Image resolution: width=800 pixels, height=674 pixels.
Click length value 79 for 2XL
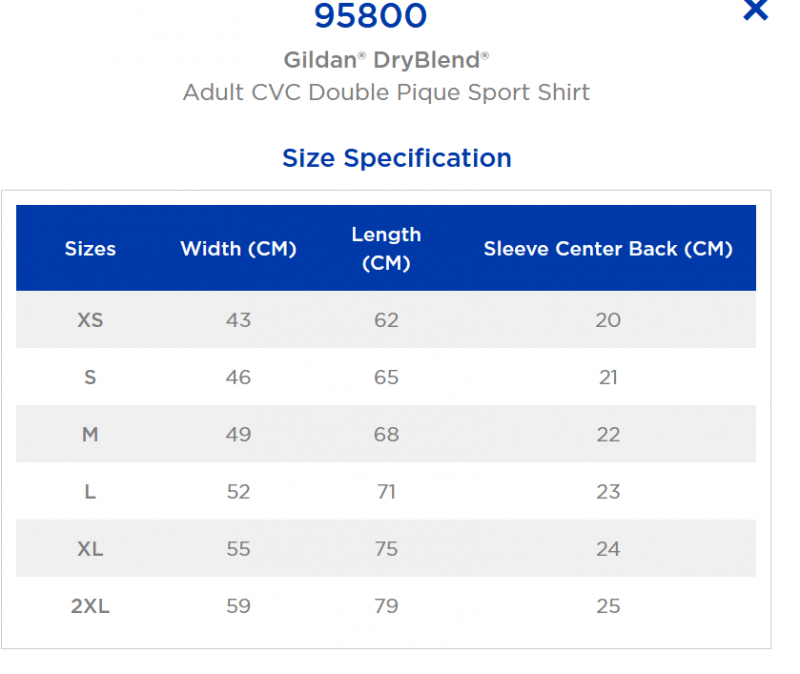(x=386, y=606)
